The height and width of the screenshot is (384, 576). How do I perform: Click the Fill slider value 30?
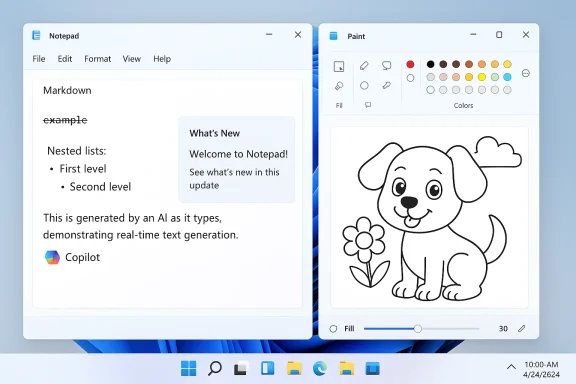pos(503,329)
